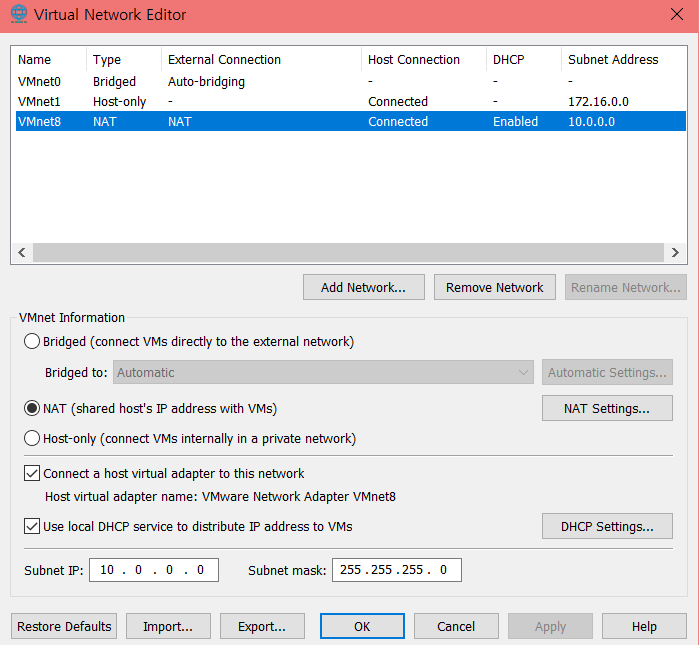Select the NAT radio button
699x645 pixels.
[x=32, y=408]
